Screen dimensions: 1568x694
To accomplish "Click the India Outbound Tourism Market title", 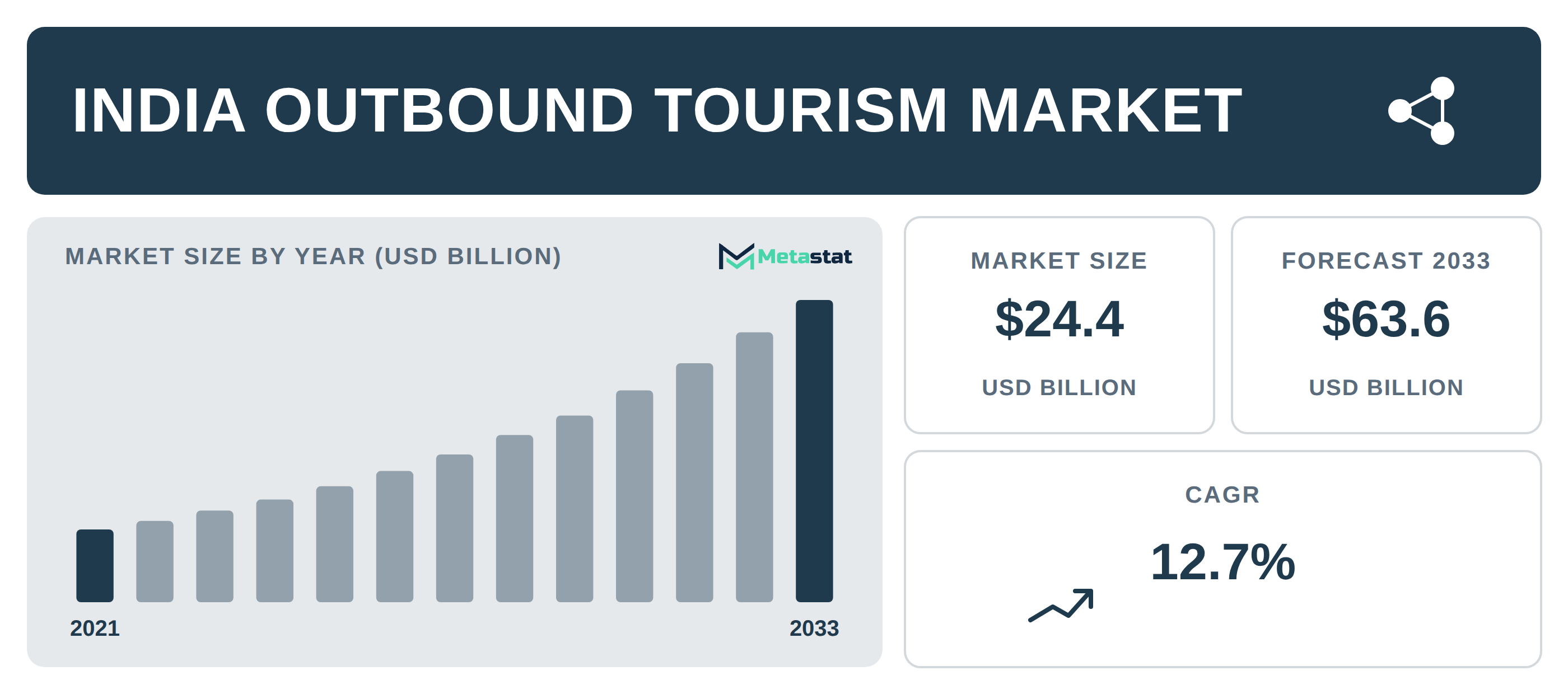I will (x=657, y=111).
